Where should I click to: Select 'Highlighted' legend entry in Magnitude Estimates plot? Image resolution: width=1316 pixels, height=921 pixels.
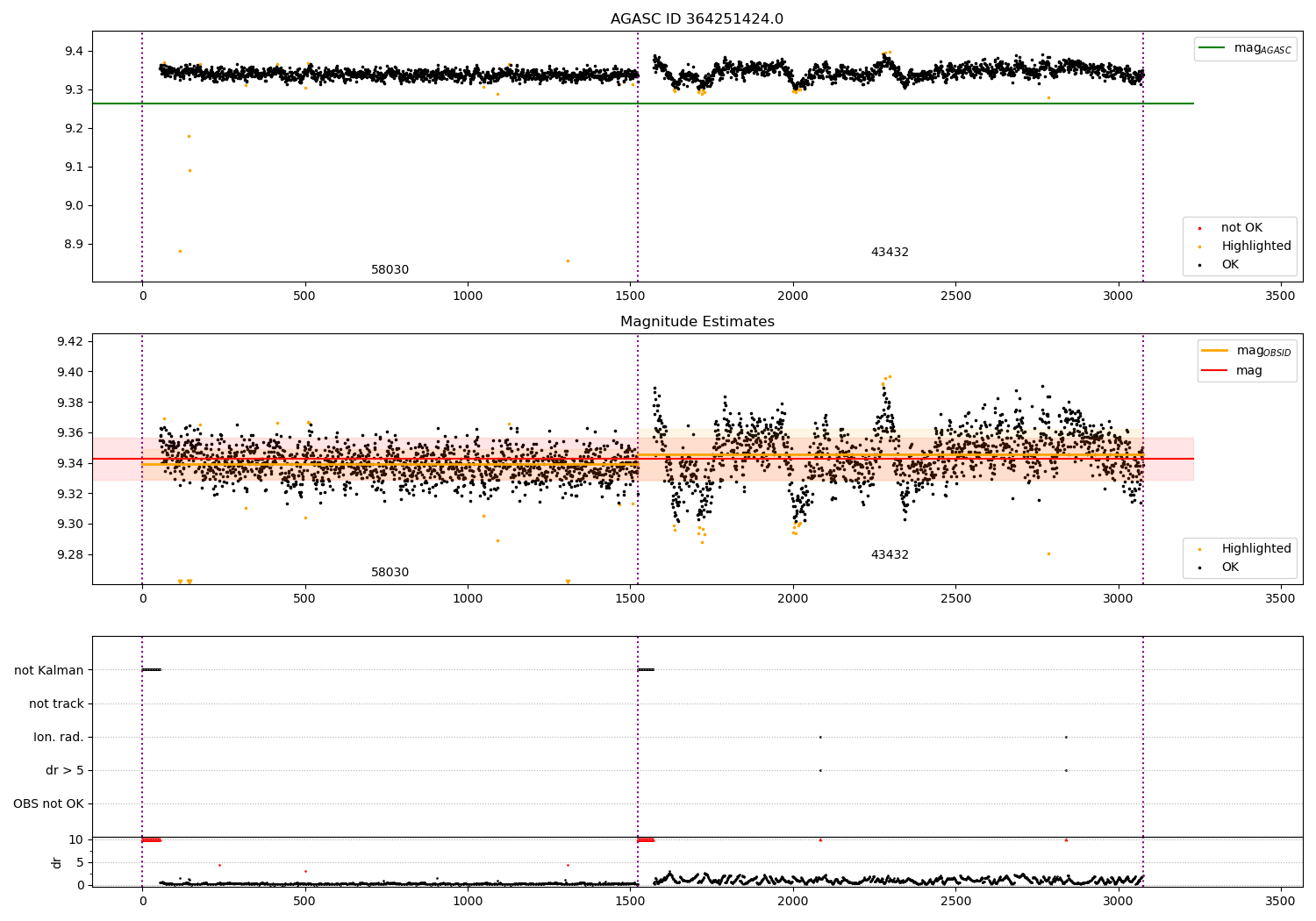(1255, 549)
